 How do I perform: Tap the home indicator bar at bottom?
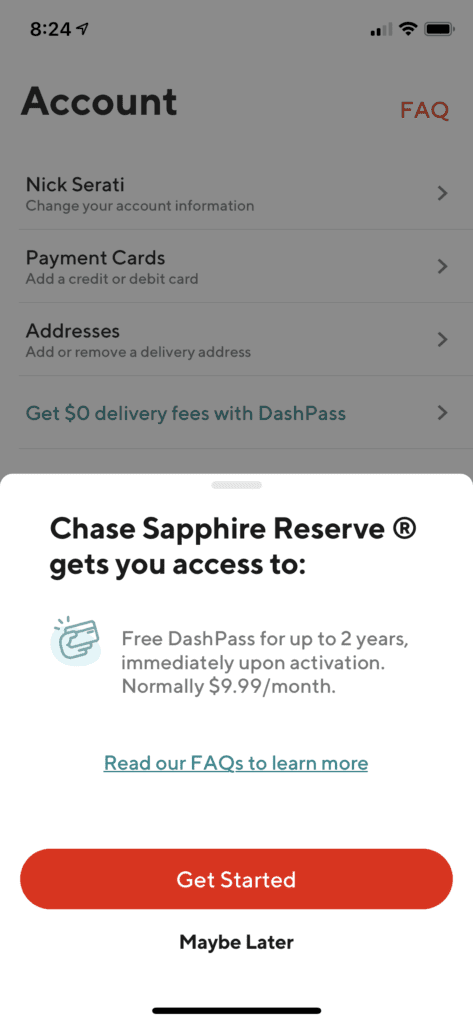[x=236, y=1010]
